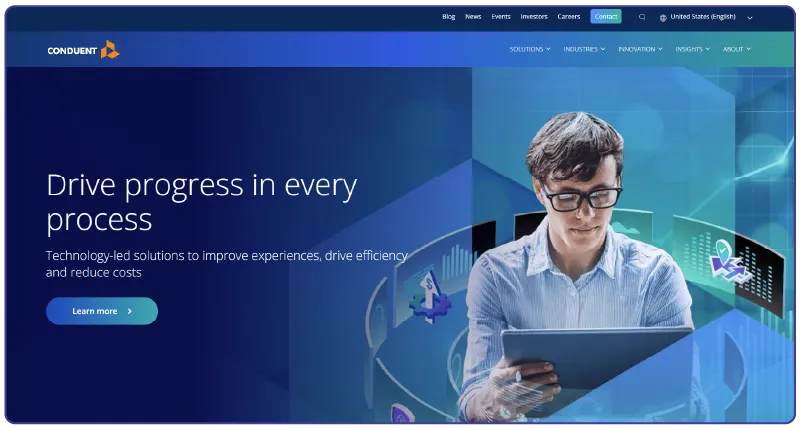801x428 pixels.
Task: Navigate to the Careers link
Action: [569, 17]
